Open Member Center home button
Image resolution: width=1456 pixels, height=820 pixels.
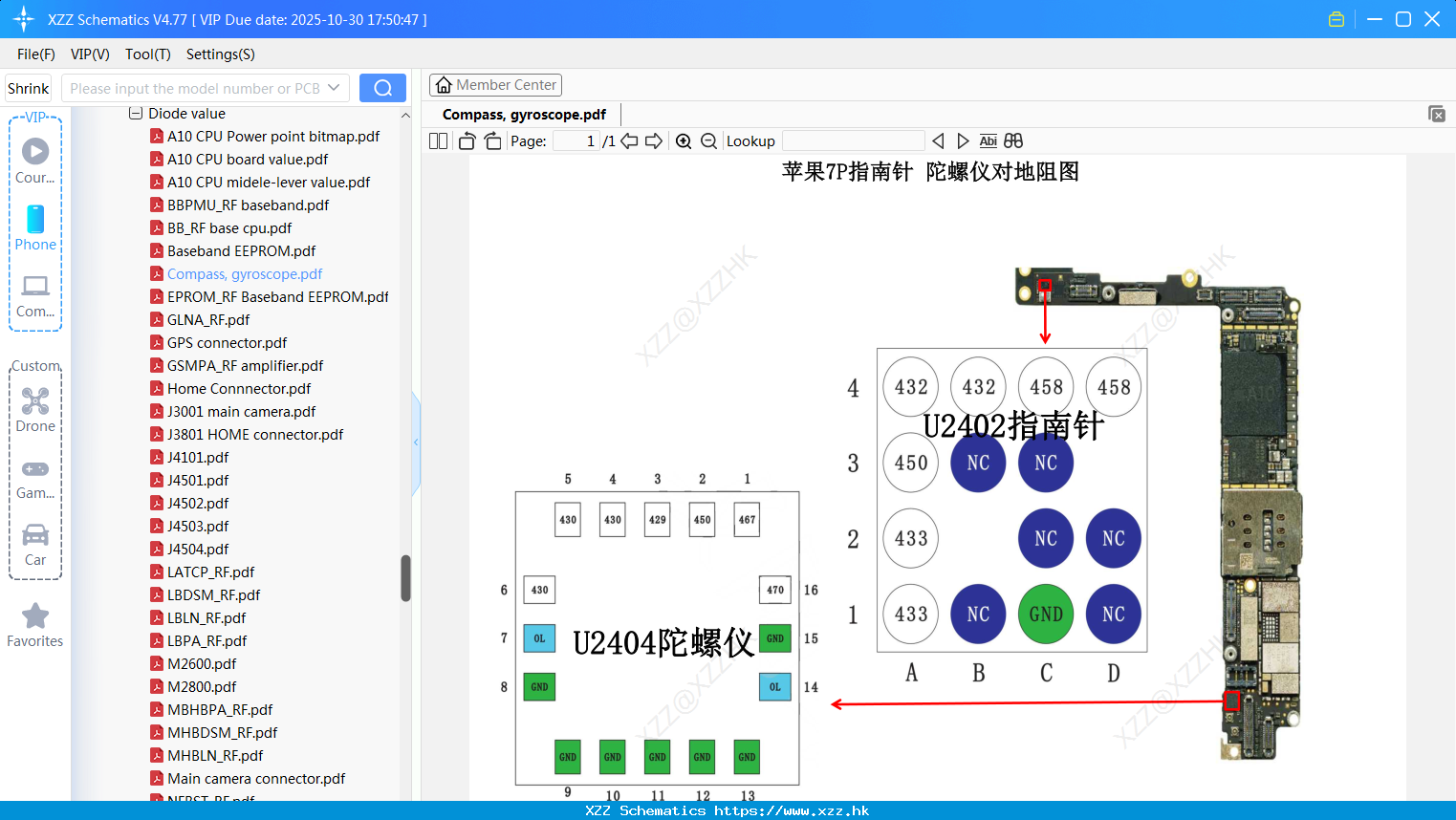(495, 85)
